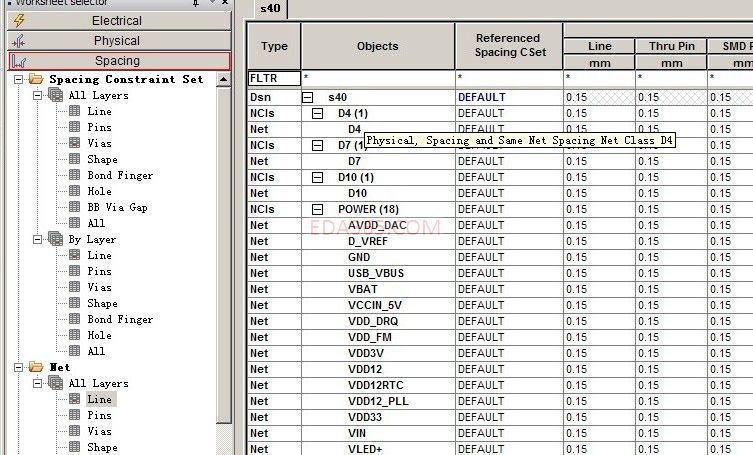Collapse the Net folder in tree
Viewport: 753px width, 455px height.
(x=18, y=368)
